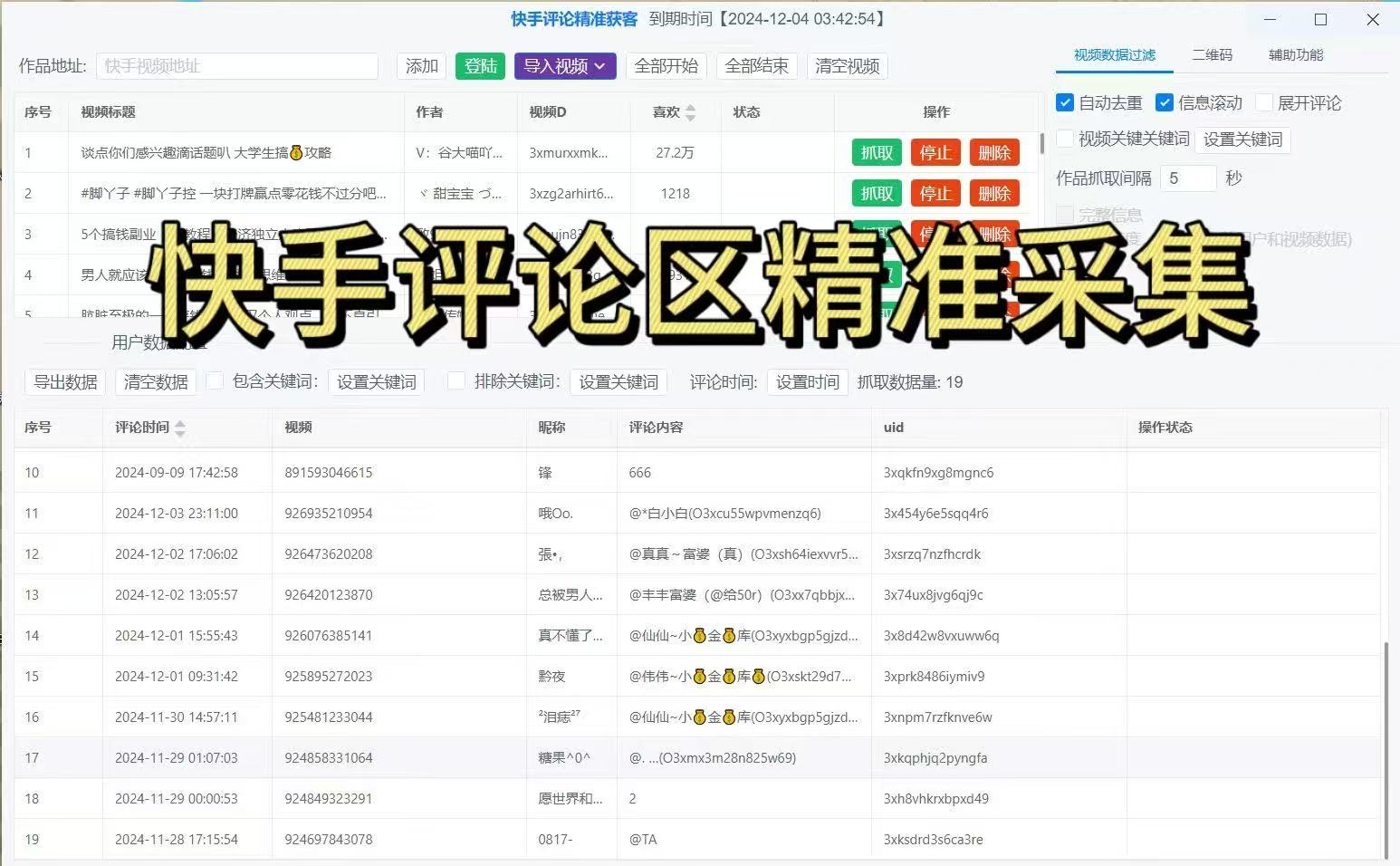Enable the 展开评论 checkbox
This screenshot has height=866, width=1400.
point(1264,103)
